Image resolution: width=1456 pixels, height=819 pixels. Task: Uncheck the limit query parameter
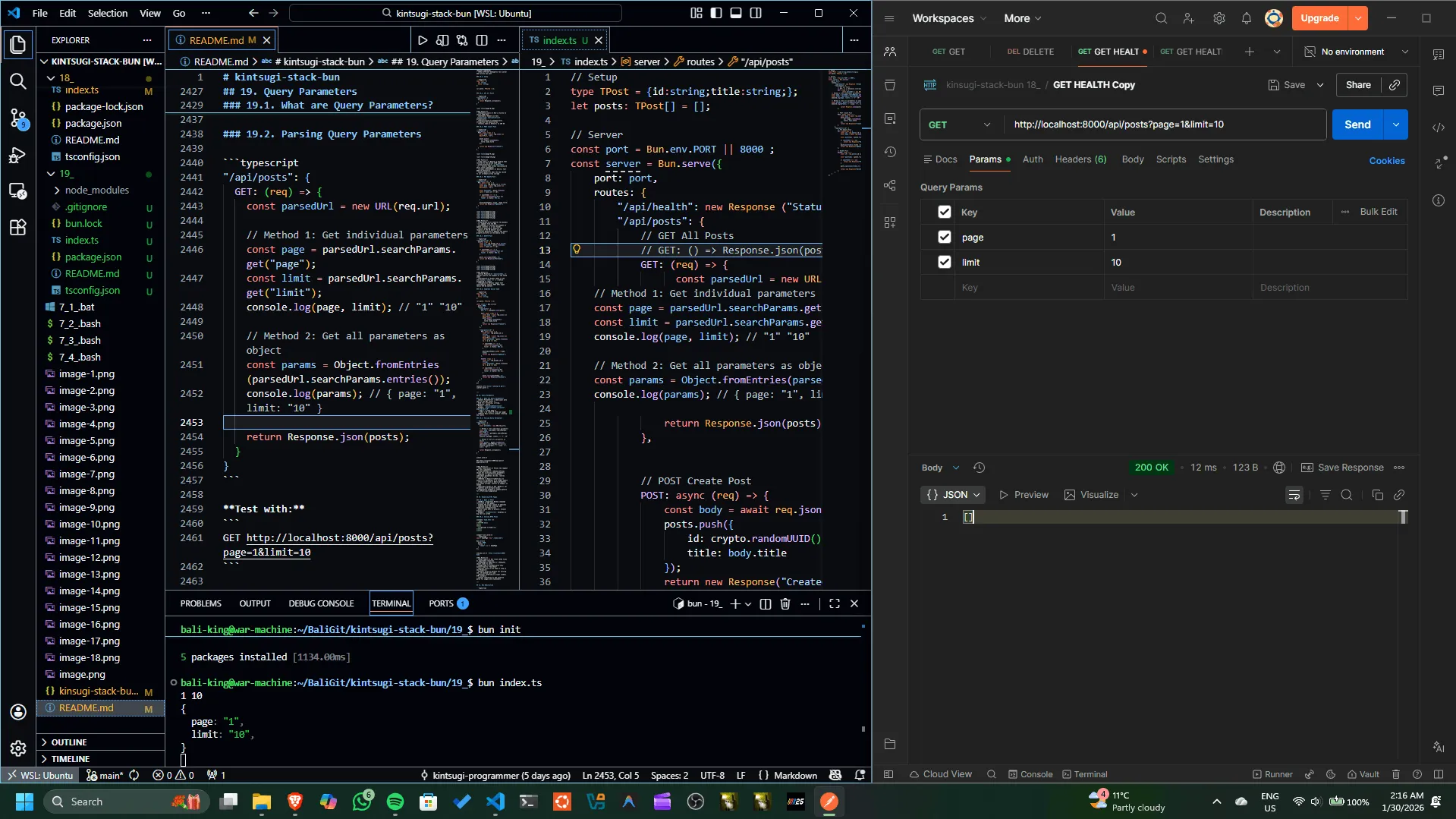[944, 262]
